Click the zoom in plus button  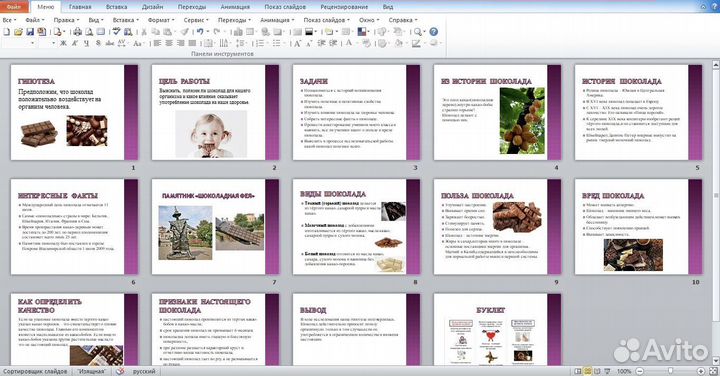(701, 371)
